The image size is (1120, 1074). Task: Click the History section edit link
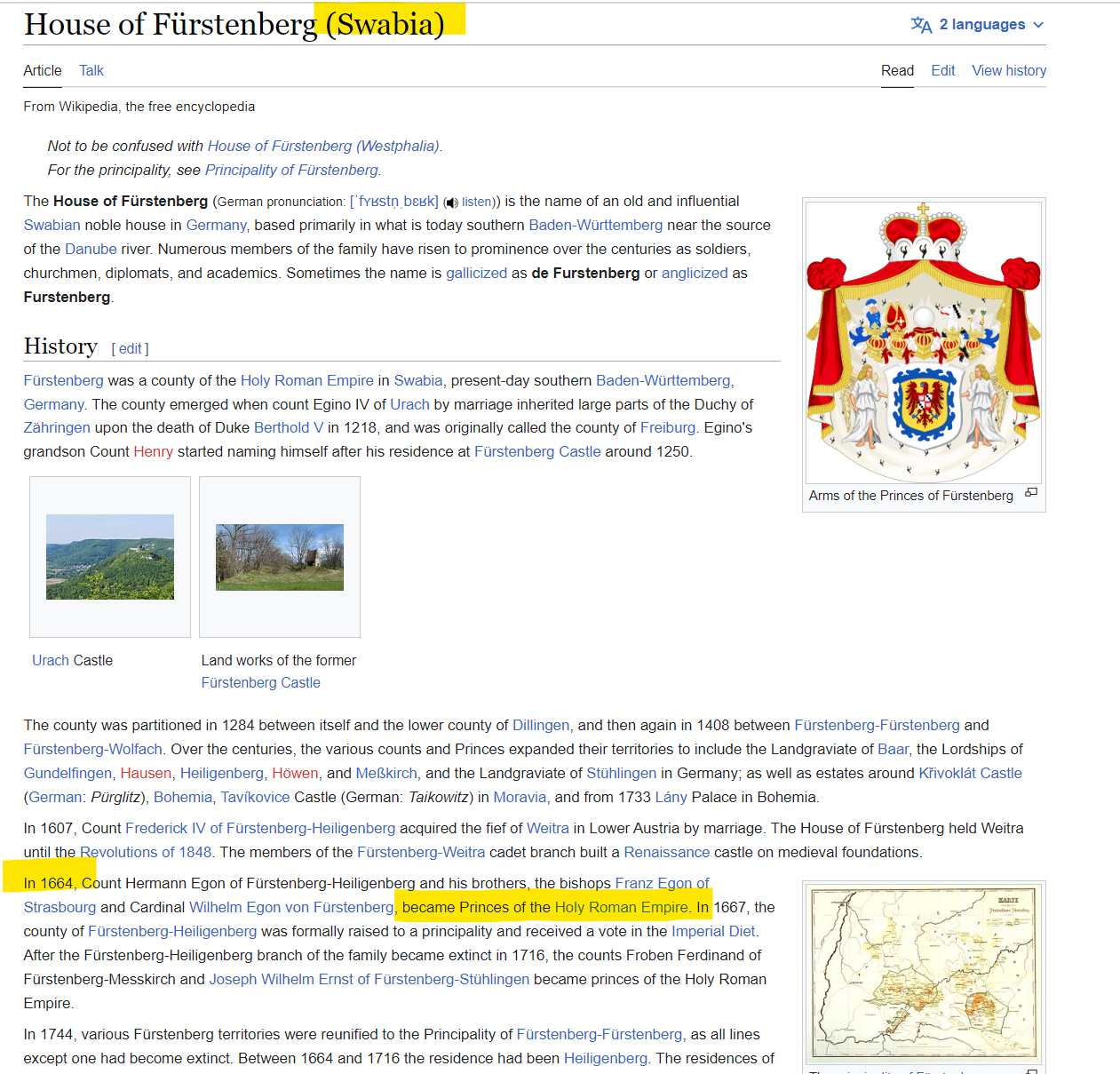pos(130,349)
